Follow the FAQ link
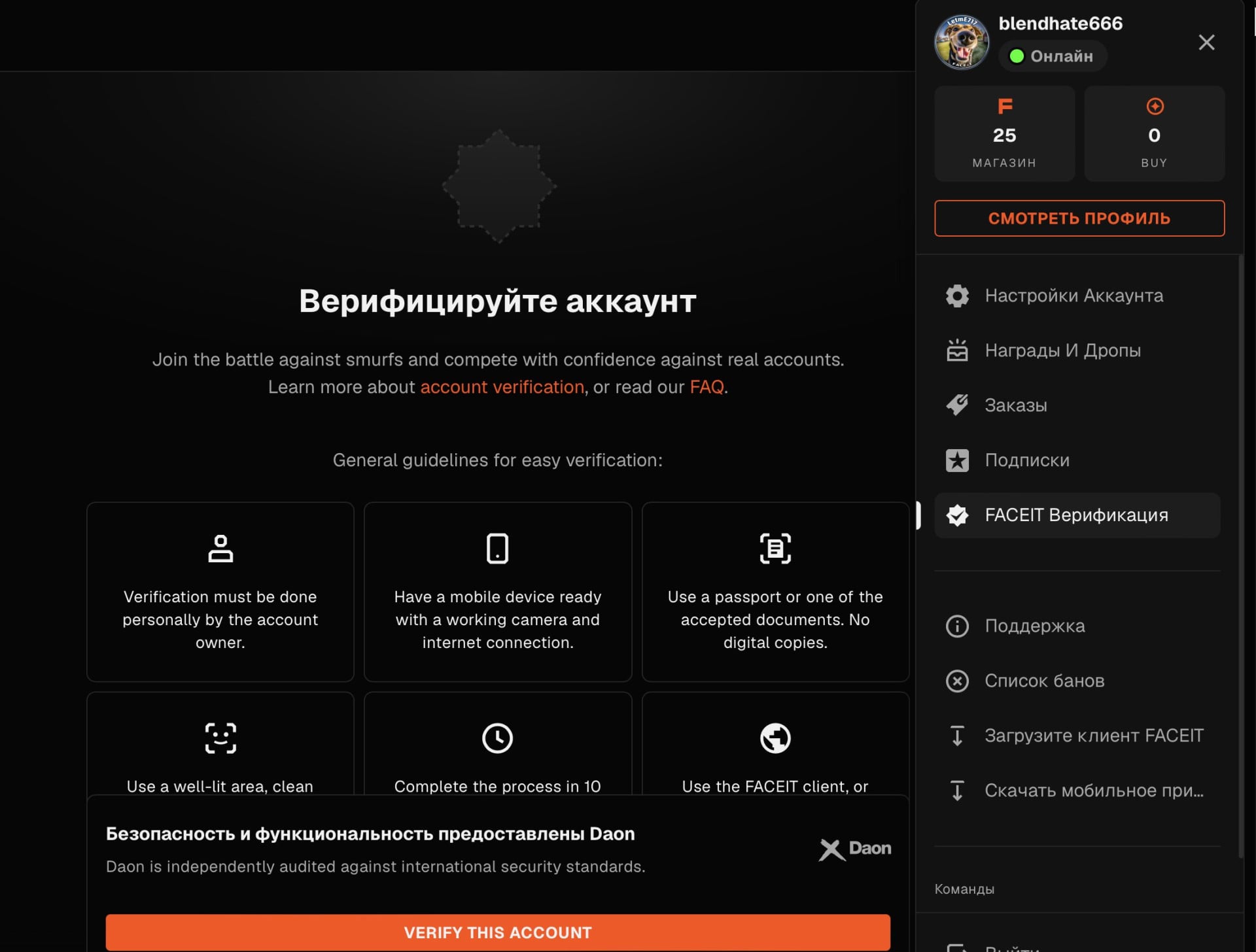Screen dimensions: 1256x952 pyautogui.click(x=706, y=387)
